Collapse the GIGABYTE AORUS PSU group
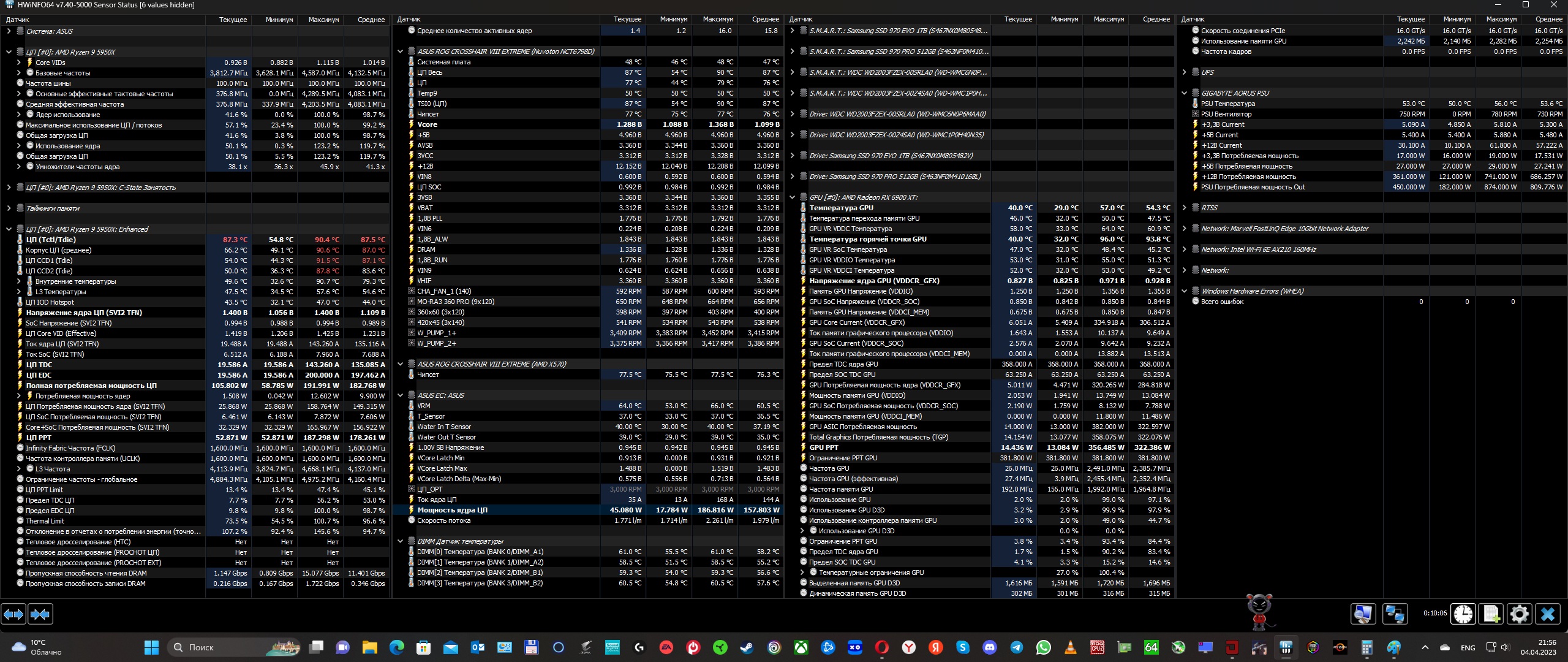 coord(1184,93)
